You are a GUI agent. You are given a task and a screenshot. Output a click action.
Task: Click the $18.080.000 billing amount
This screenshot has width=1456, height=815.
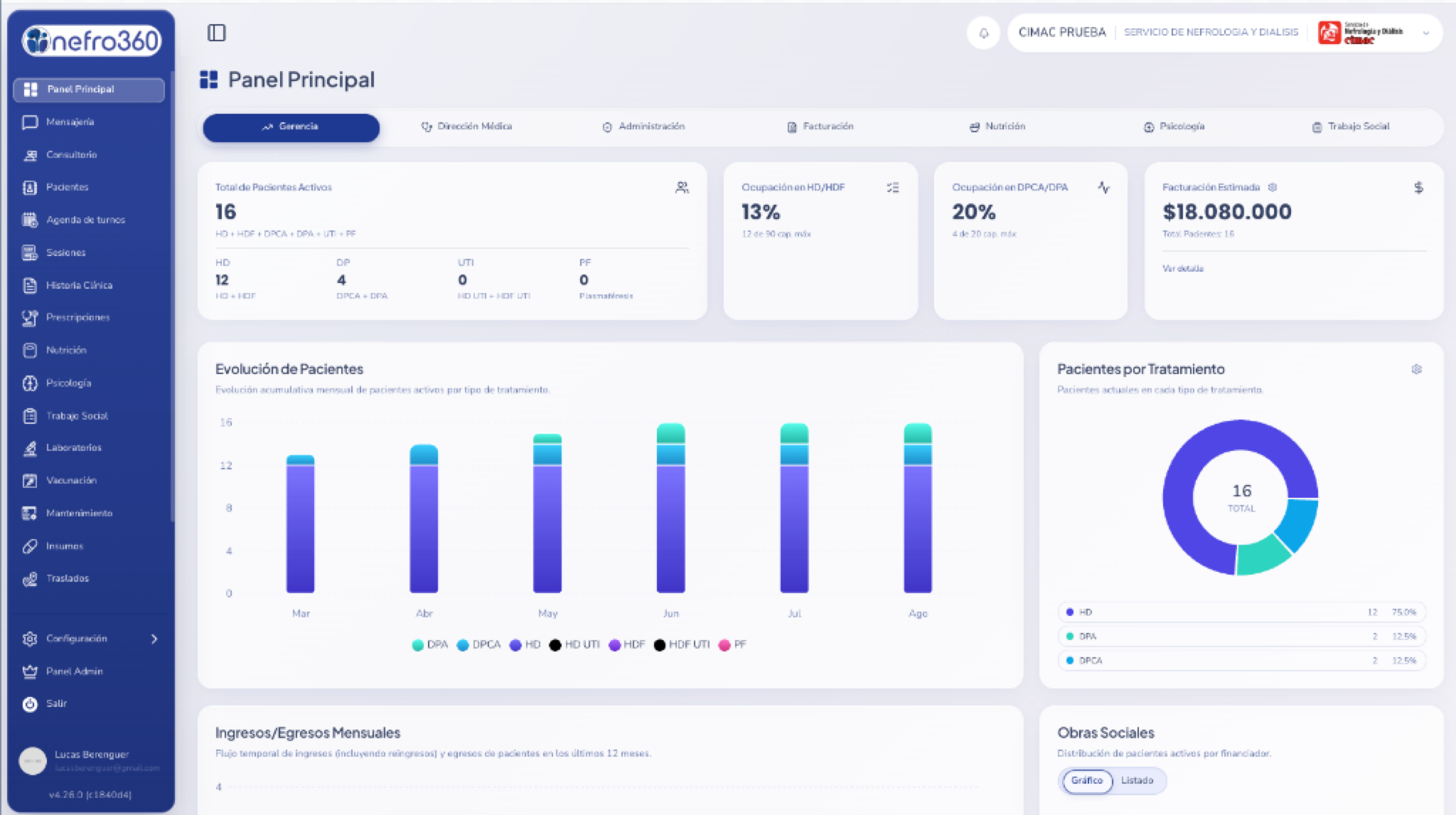[1227, 212]
